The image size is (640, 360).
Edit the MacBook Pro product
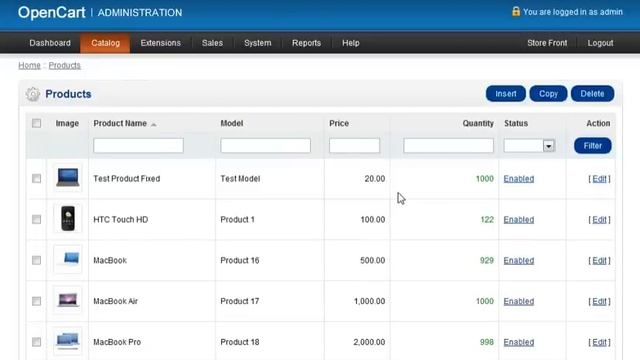coord(599,342)
